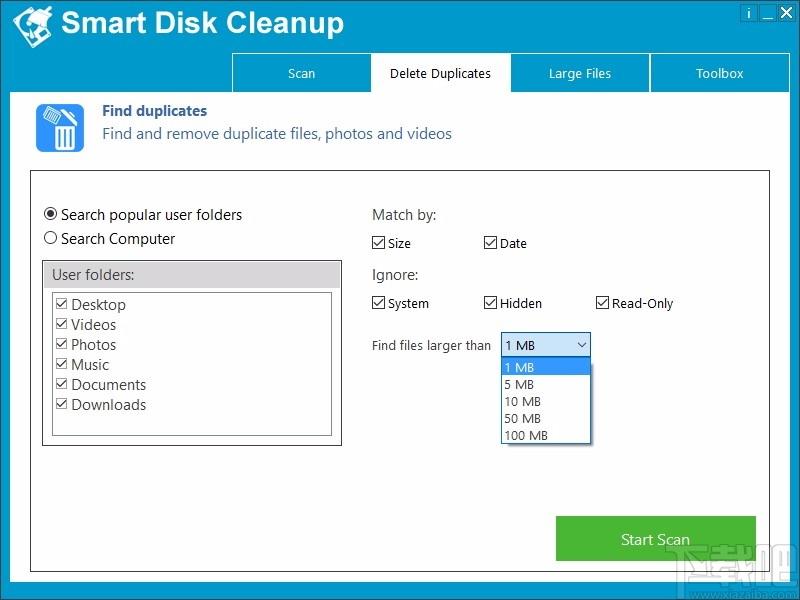The height and width of the screenshot is (600, 800).
Task: Click the User folders list header
Action: point(192,275)
